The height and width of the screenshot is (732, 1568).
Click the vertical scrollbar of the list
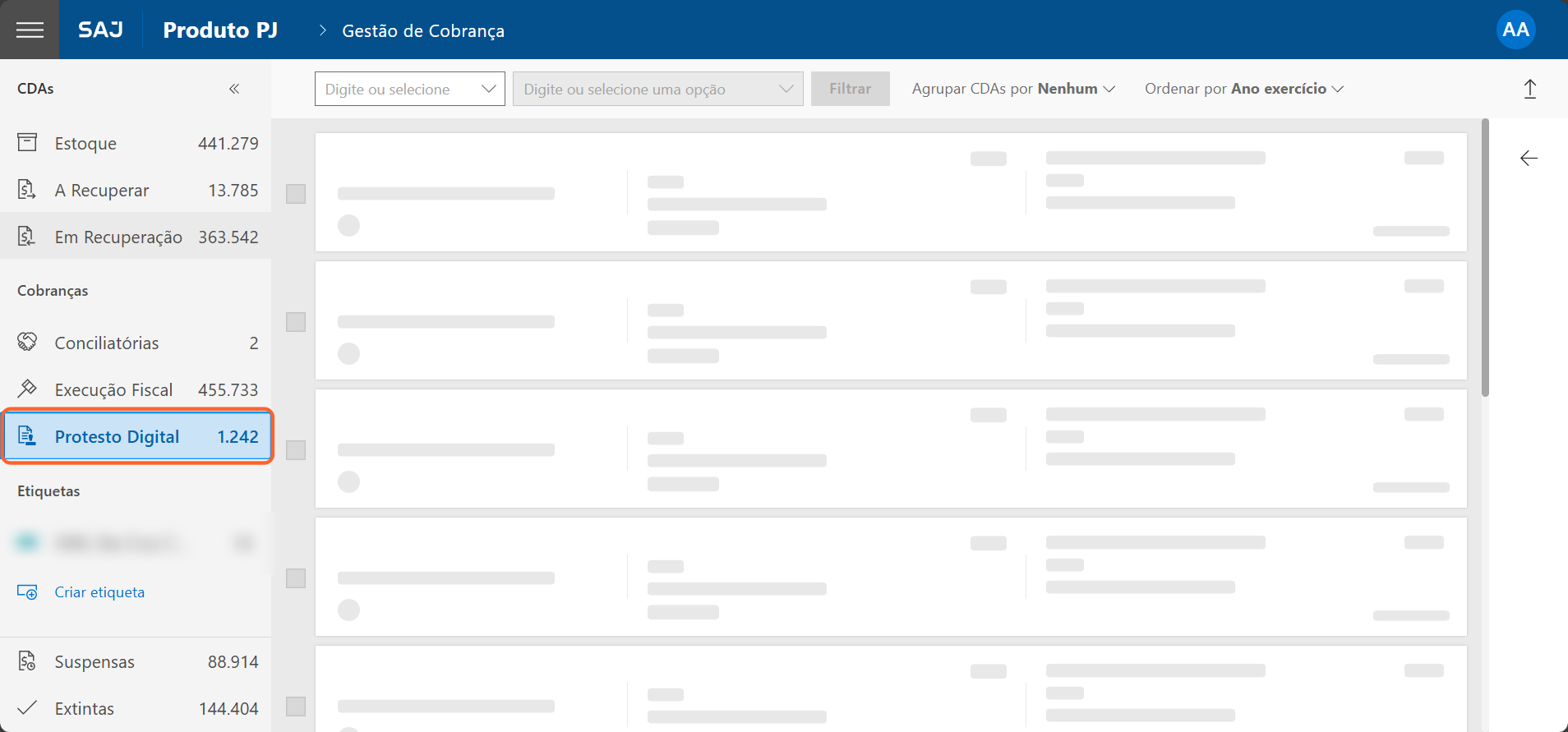[1485, 258]
